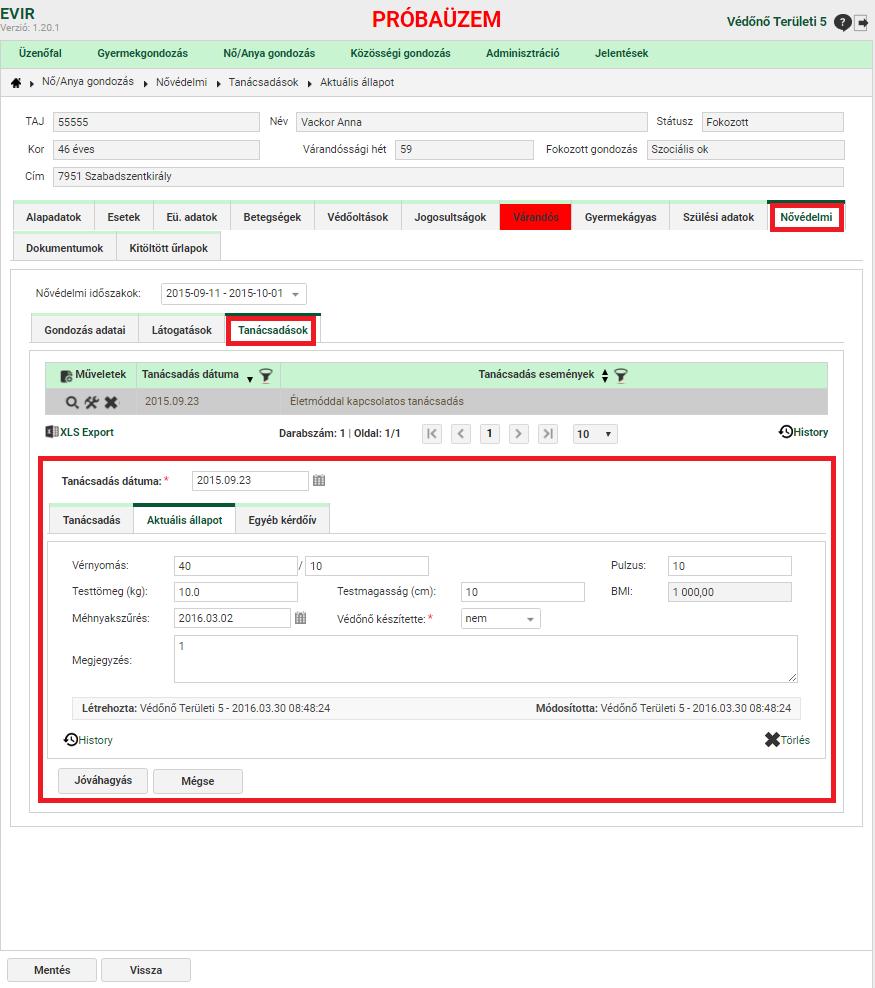
Task: Export table via XLS Export
Action: coord(79,432)
